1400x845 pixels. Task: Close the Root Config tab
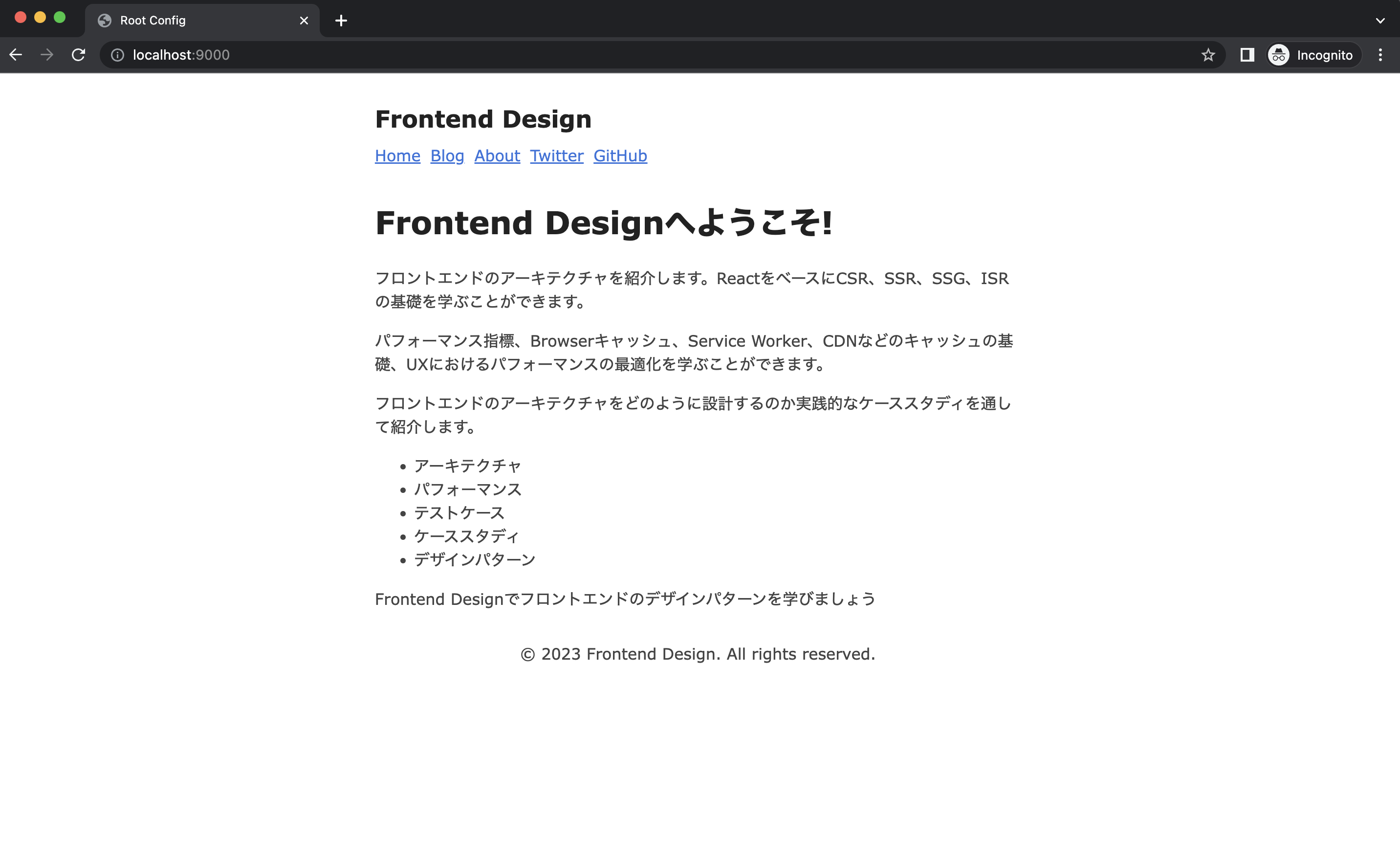(304, 21)
